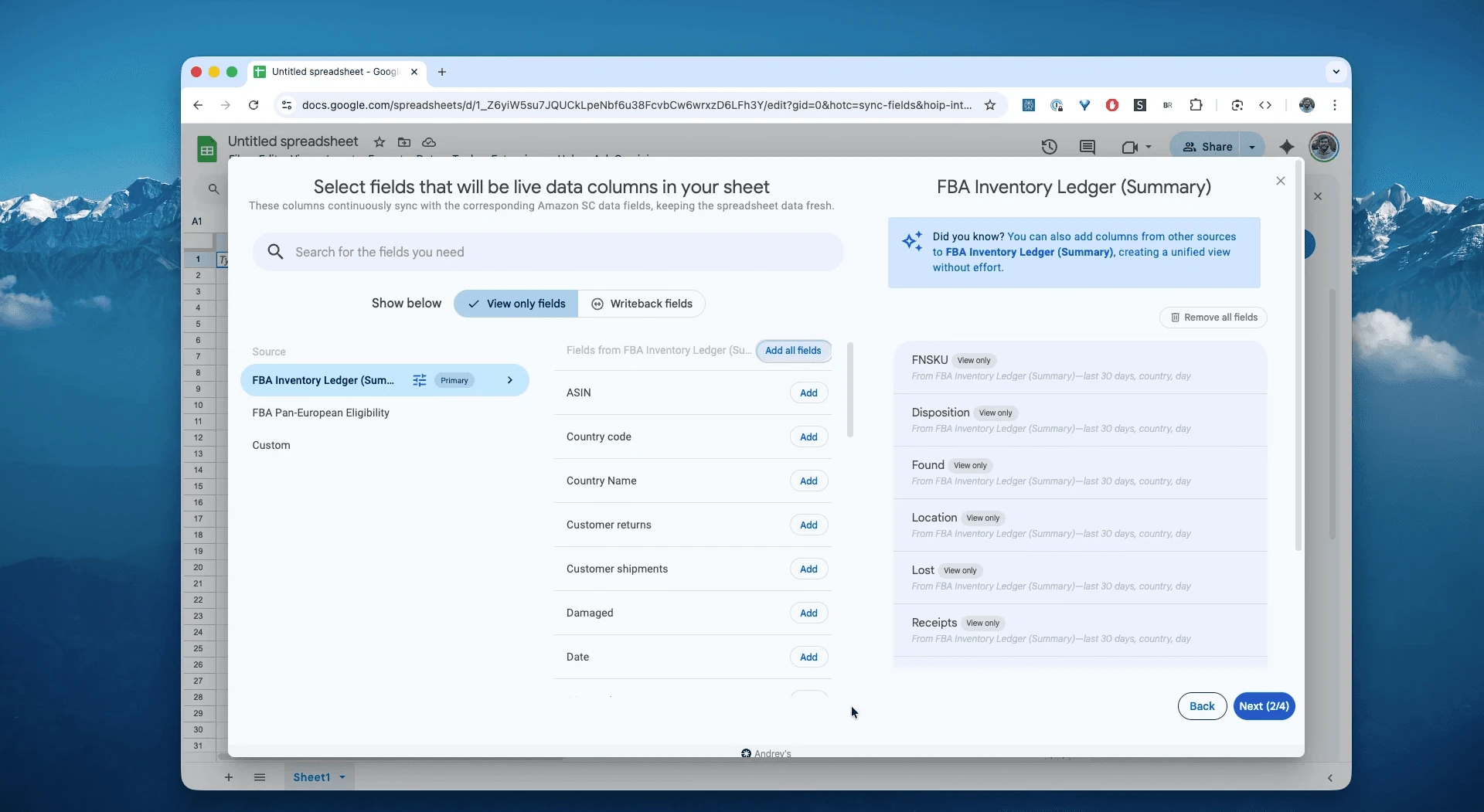
Task: Click the Gemini sparkle icon
Action: point(1287,147)
